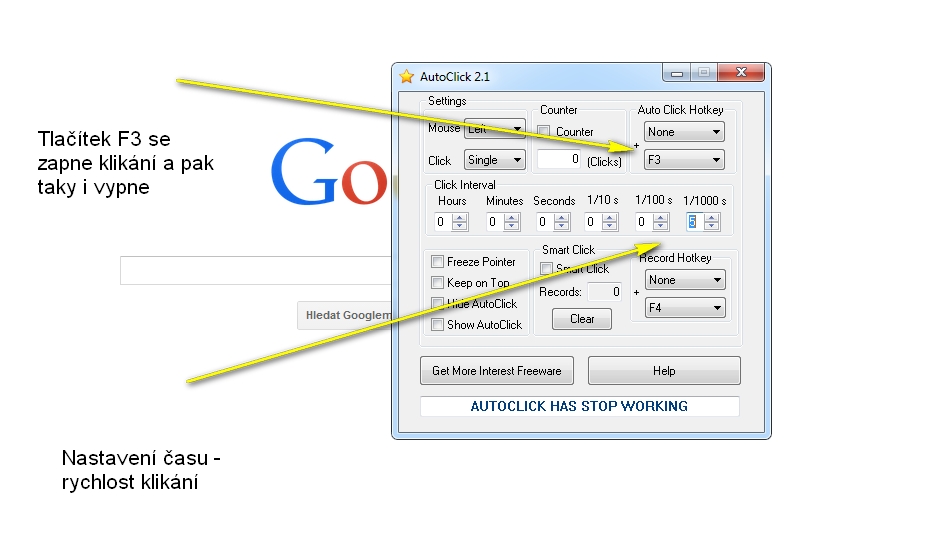Open Auto Click Hotkey dropdown showing F3
Screen dimensions: 943x536
click(684, 160)
